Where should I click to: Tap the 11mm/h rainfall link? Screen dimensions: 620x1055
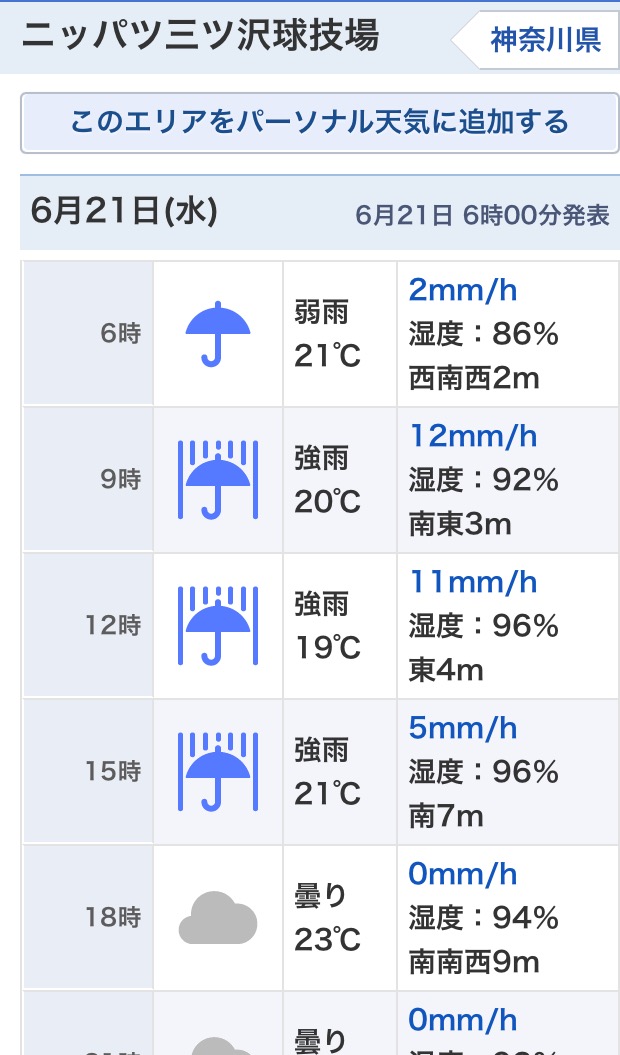coord(473,582)
